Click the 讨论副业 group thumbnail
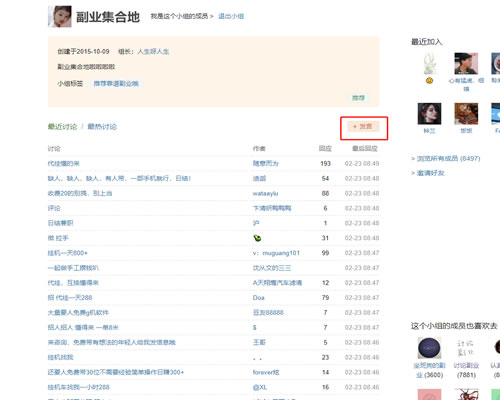Image resolution: width=500 pixels, height=400 pixels. click(466, 348)
